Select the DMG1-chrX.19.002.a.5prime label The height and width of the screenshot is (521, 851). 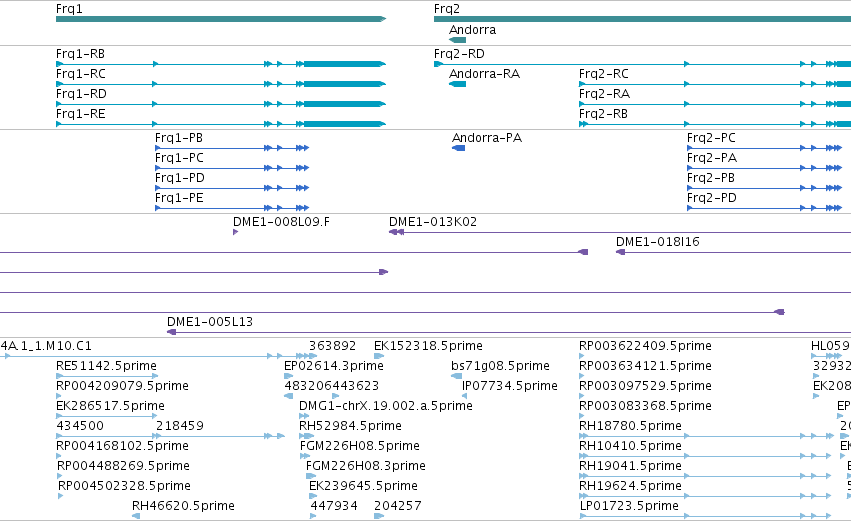click(x=386, y=406)
